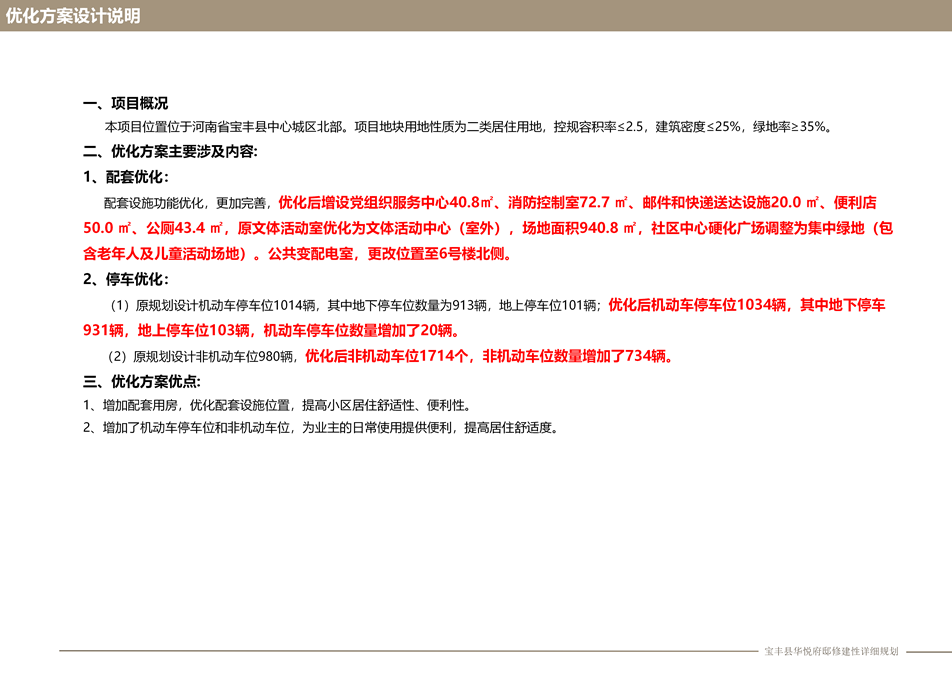Viewport: 952px width, 673px height.
Task: Click the red line starting 931辆，地上停车位103辆
Action: pos(271,330)
